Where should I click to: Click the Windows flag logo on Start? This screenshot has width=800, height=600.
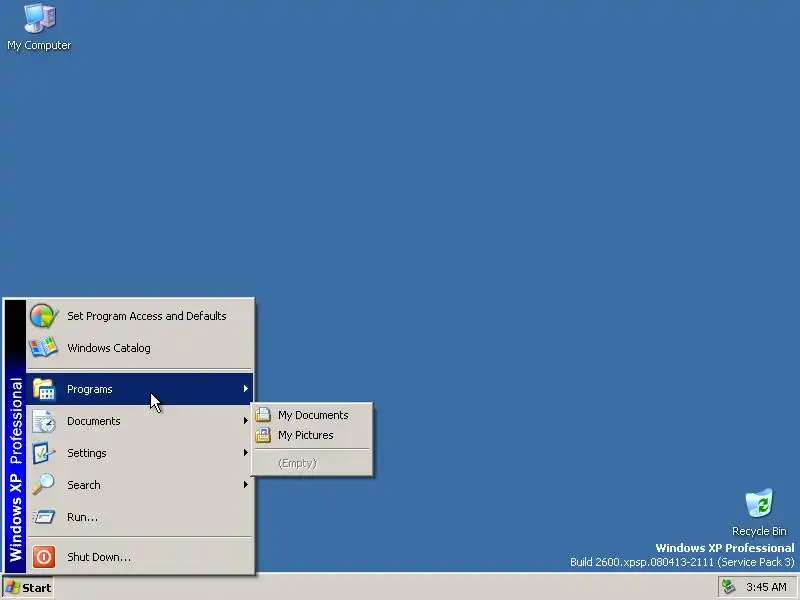click(12, 588)
